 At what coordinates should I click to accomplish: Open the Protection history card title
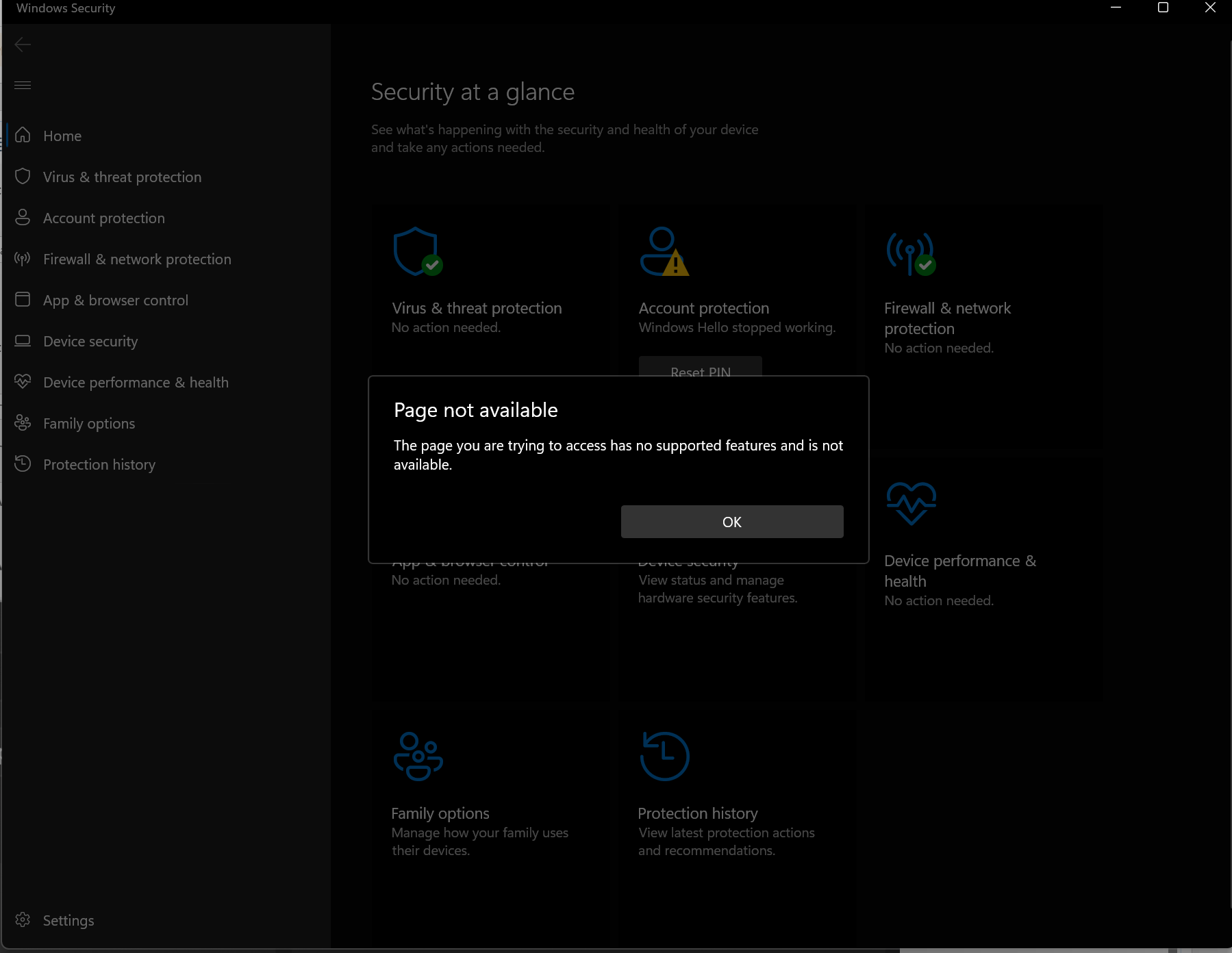698,813
